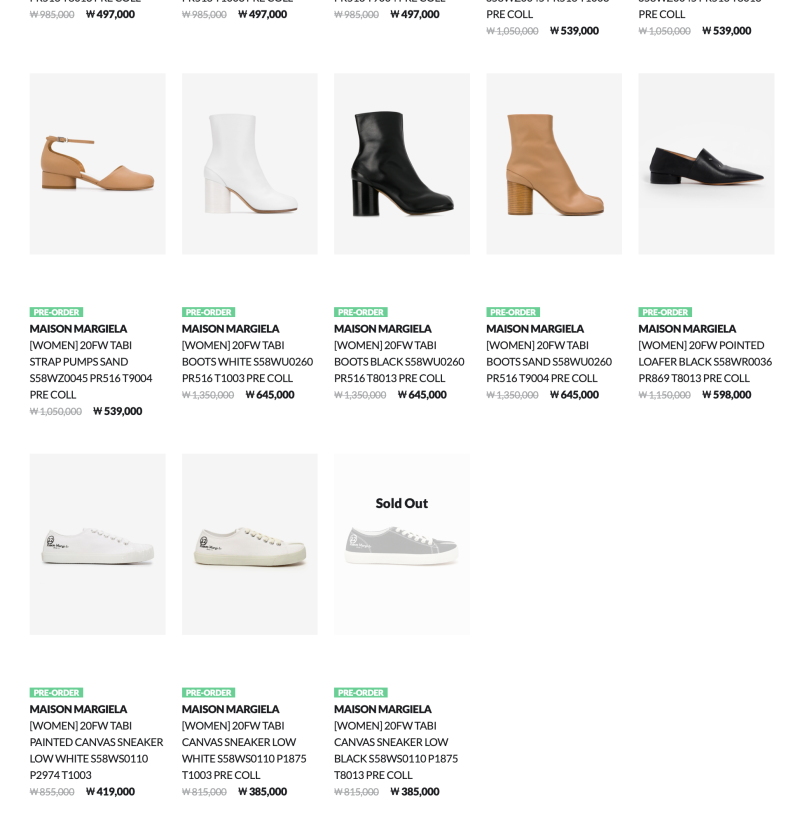Image resolution: width=800 pixels, height=821 pixels.
Task: Open the sand Tabi boots product image
Action: click(554, 164)
